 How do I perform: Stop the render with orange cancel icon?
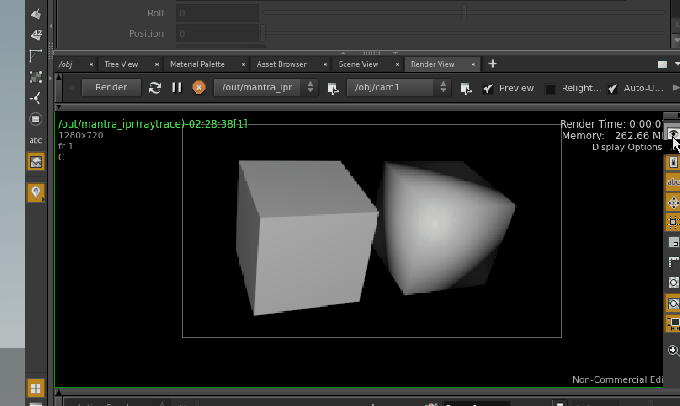click(x=198, y=88)
